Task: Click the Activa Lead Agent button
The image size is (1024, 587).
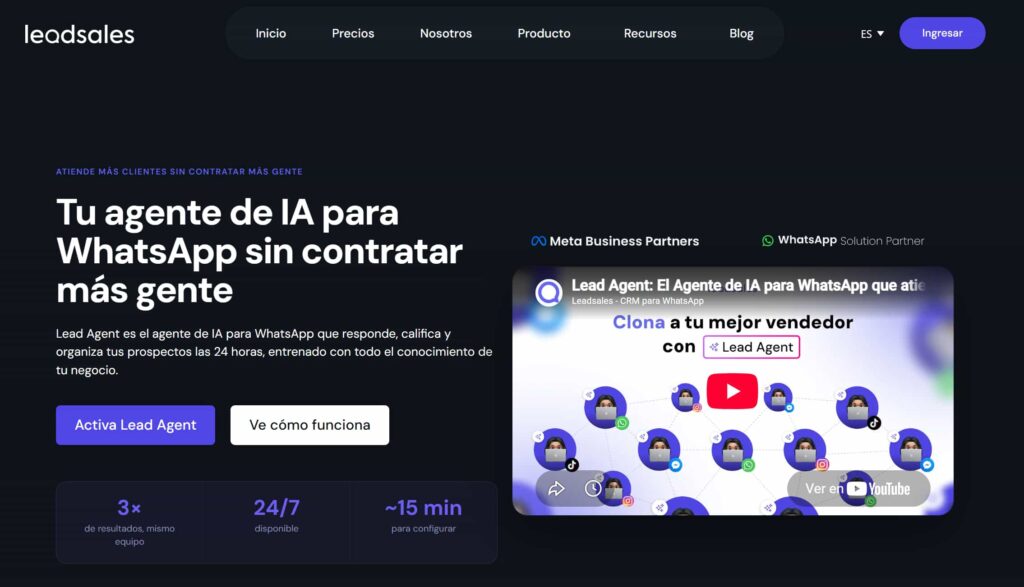Action: [x=135, y=425]
